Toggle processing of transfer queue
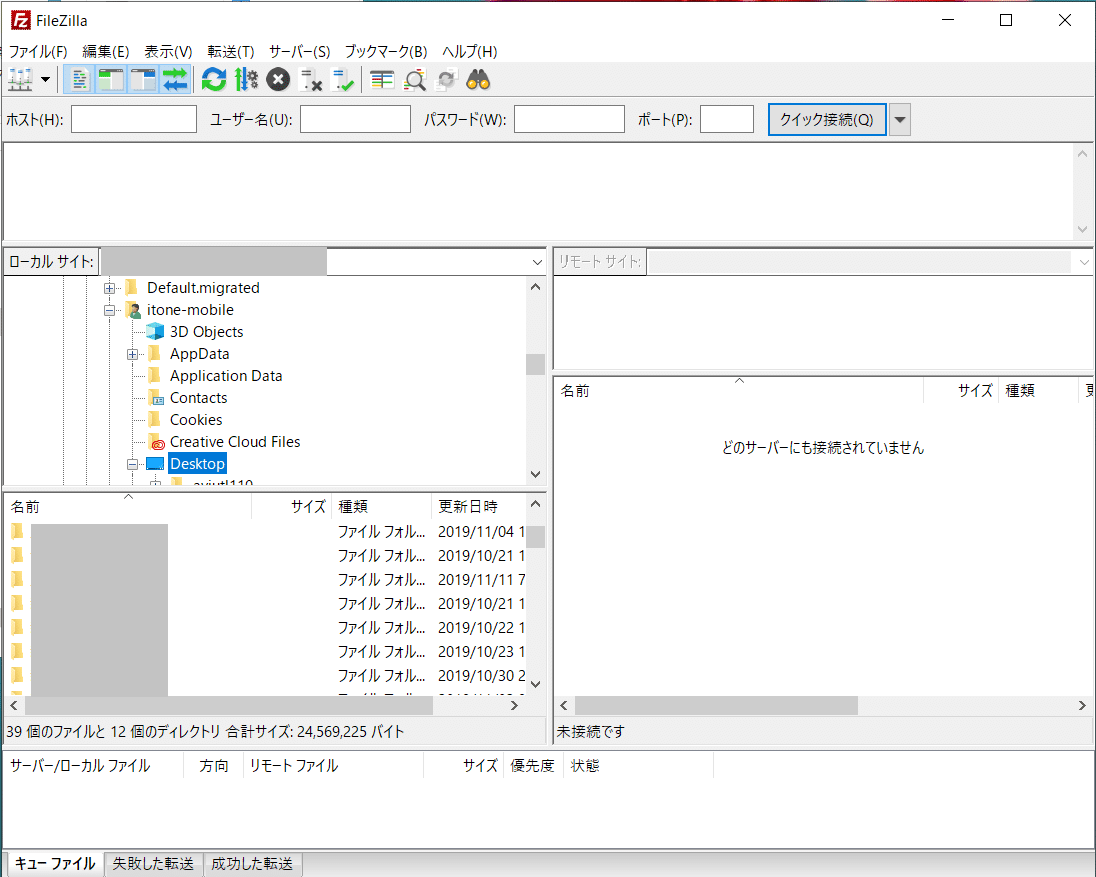Image resolution: width=1096 pixels, height=877 pixels. [246, 80]
